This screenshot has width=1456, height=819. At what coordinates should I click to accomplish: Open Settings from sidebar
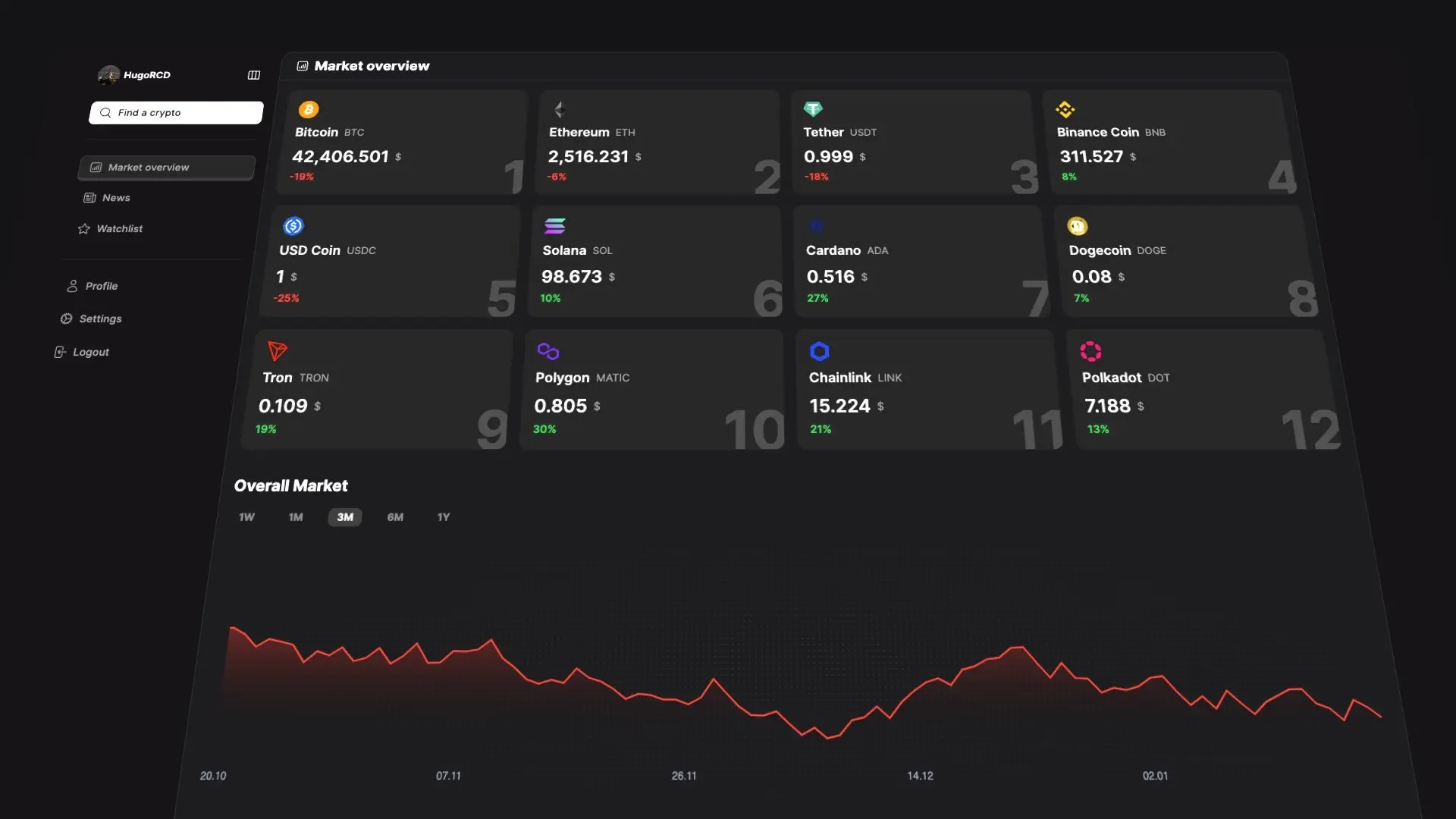coord(91,318)
